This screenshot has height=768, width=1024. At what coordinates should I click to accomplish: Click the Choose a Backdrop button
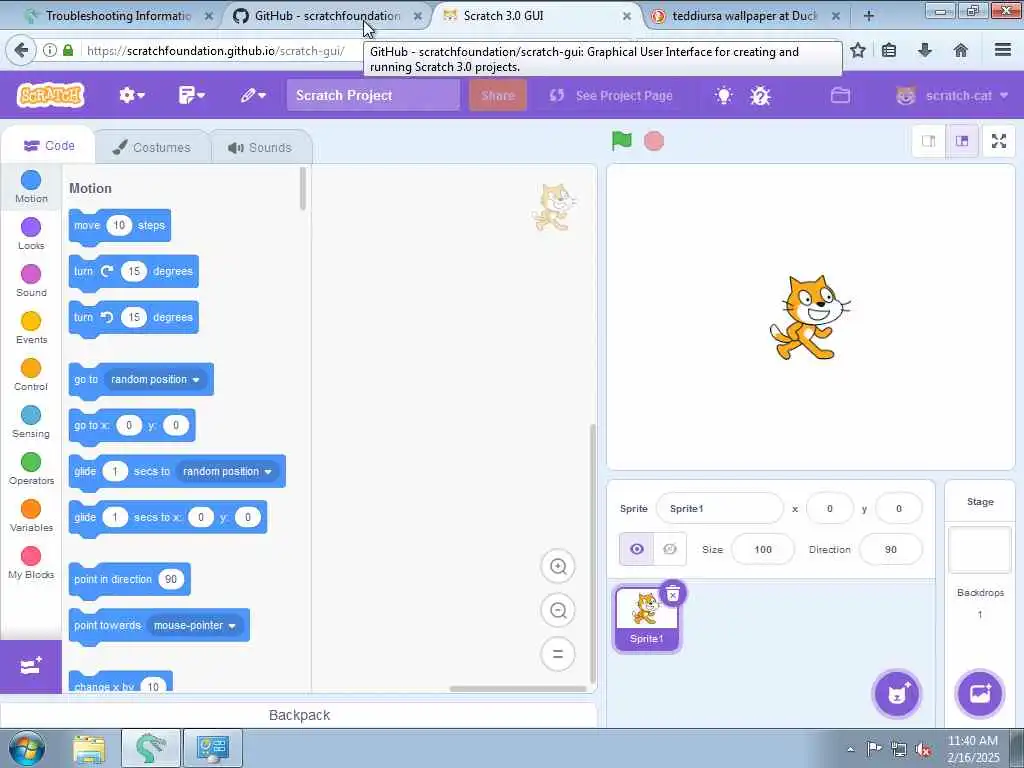click(x=980, y=694)
